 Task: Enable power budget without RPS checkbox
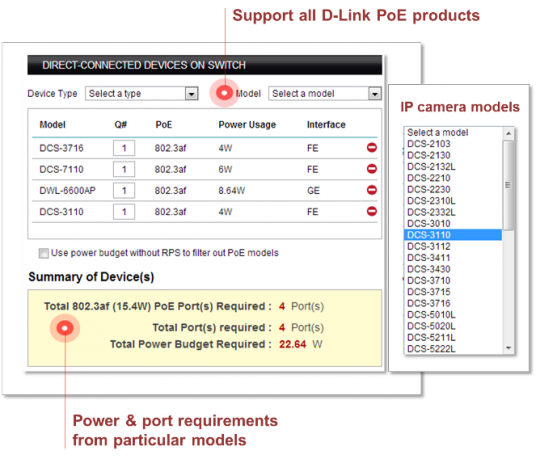44,253
